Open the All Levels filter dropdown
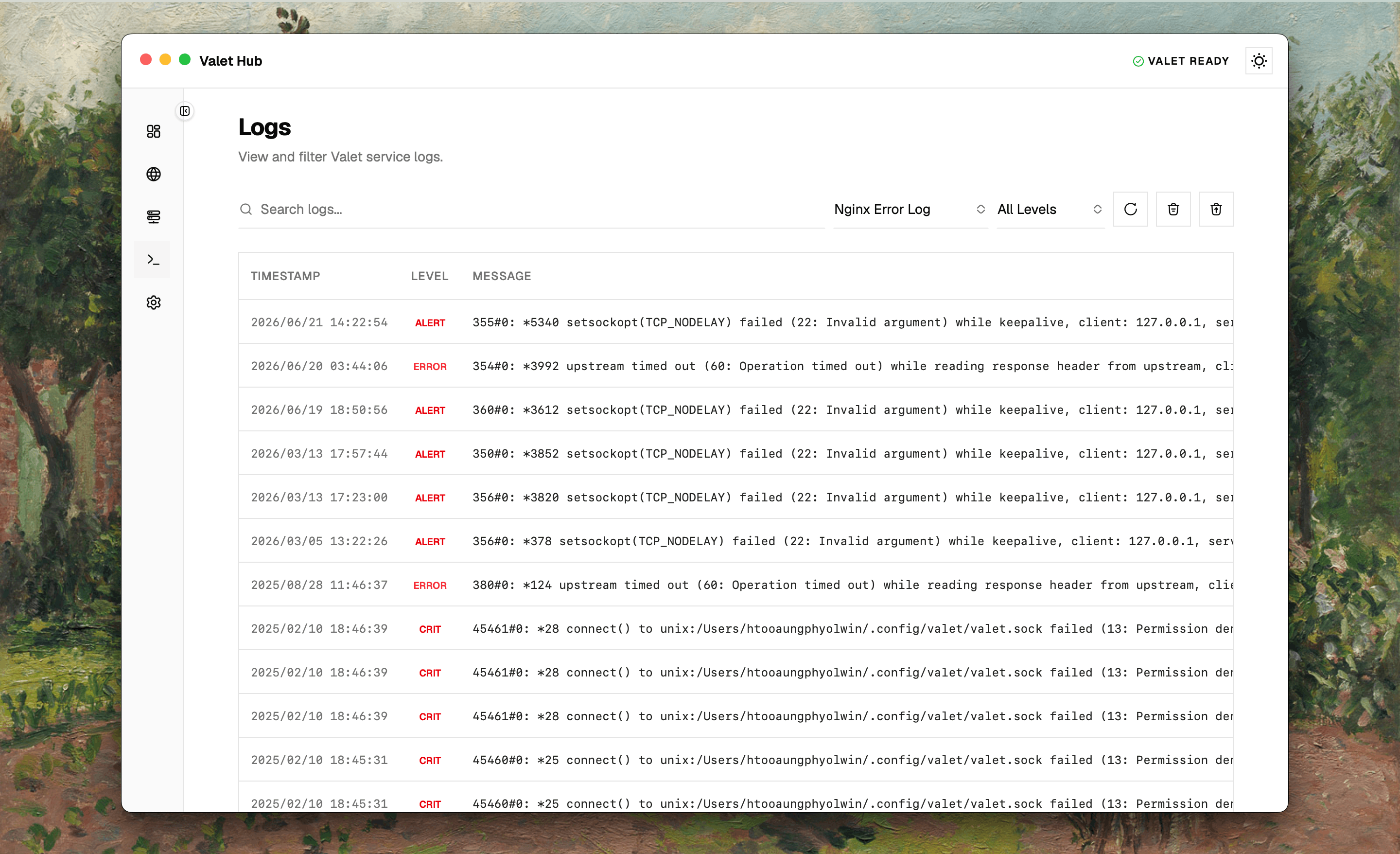Viewport: 1400px width, 854px height. [x=1050, y=209]
